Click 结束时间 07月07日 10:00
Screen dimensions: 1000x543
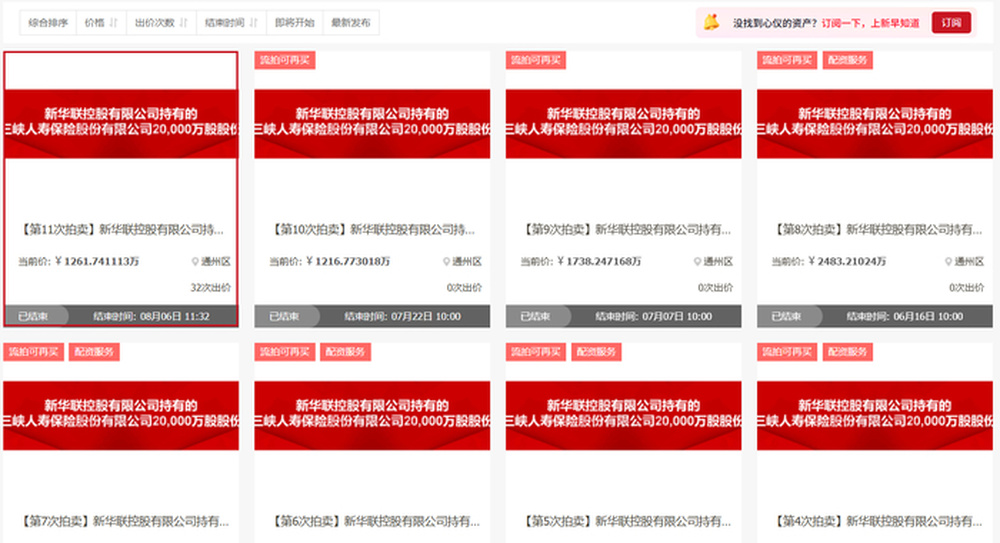pos(654,316)
